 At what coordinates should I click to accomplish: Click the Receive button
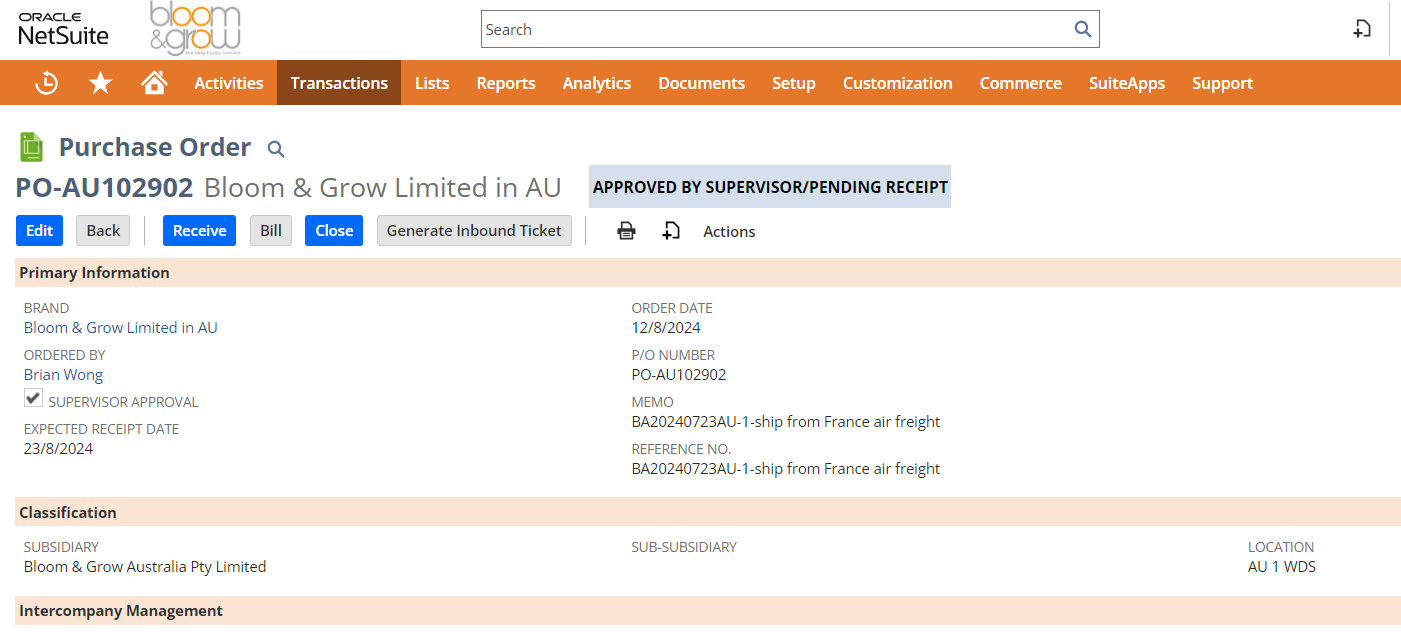pos(200,230)
